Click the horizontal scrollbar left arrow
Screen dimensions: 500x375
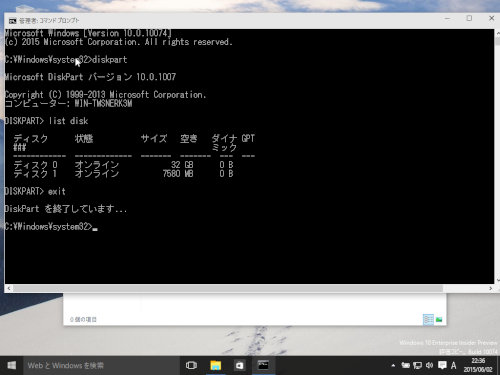click(9, 288)
